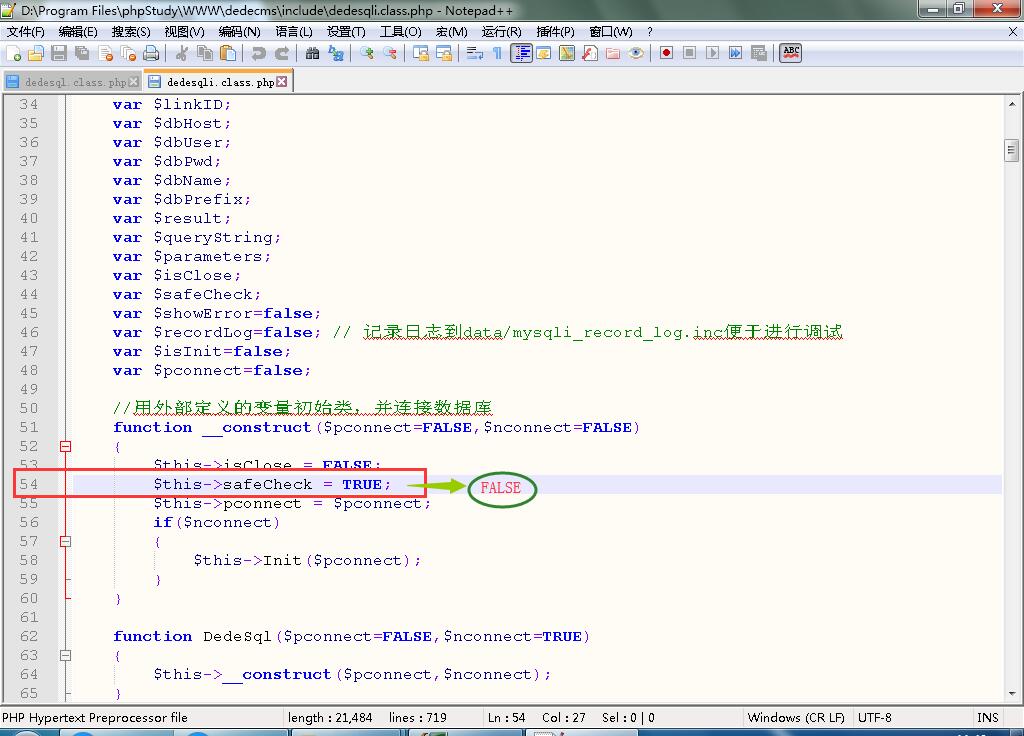Click the Undo arrow icon
The width and height of the screenshot is (1024, 736).
pos(259,53)
